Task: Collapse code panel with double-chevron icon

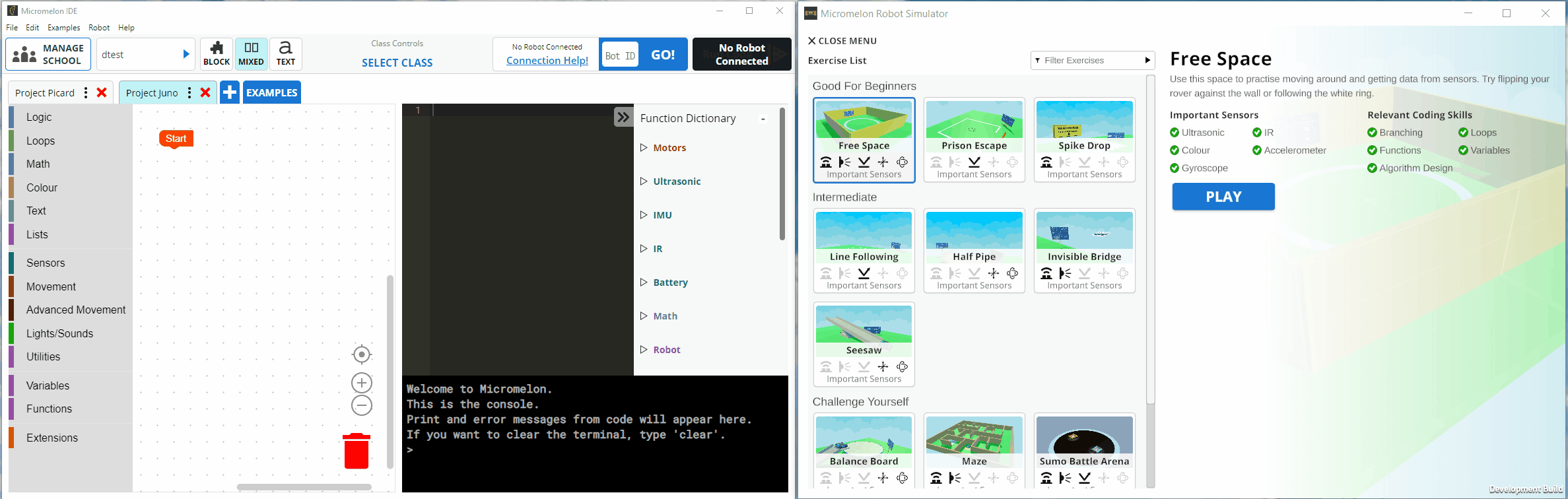Action: [623, 117]
